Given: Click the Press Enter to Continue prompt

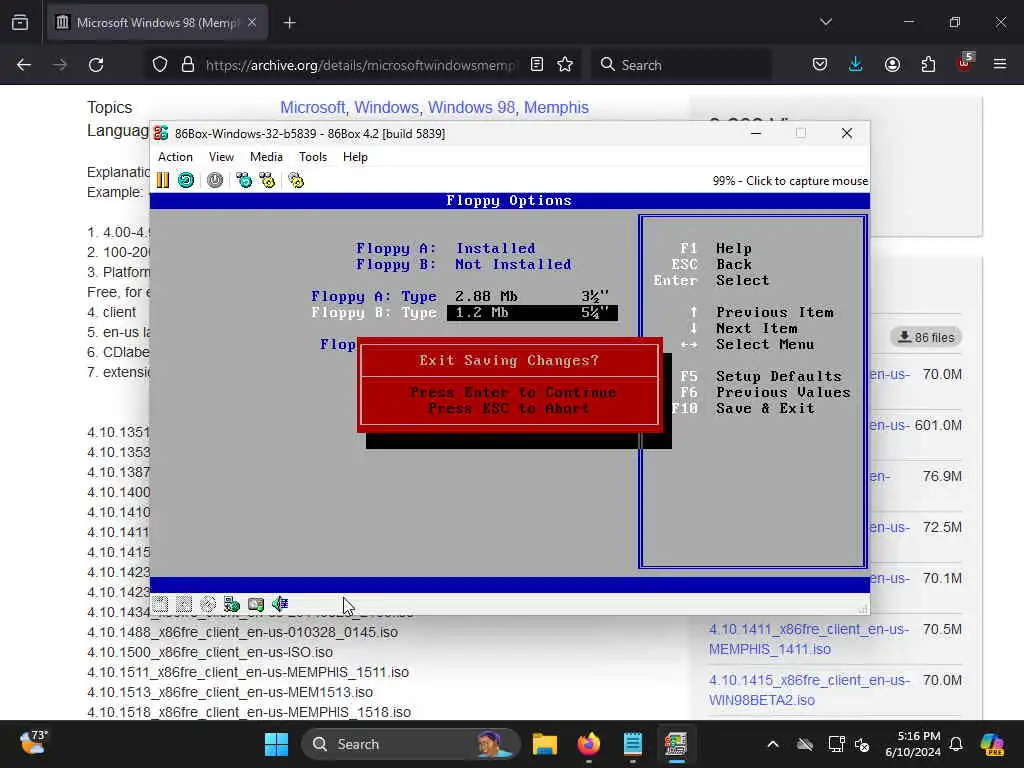Looking at the screenshot, I should (513, 392).
